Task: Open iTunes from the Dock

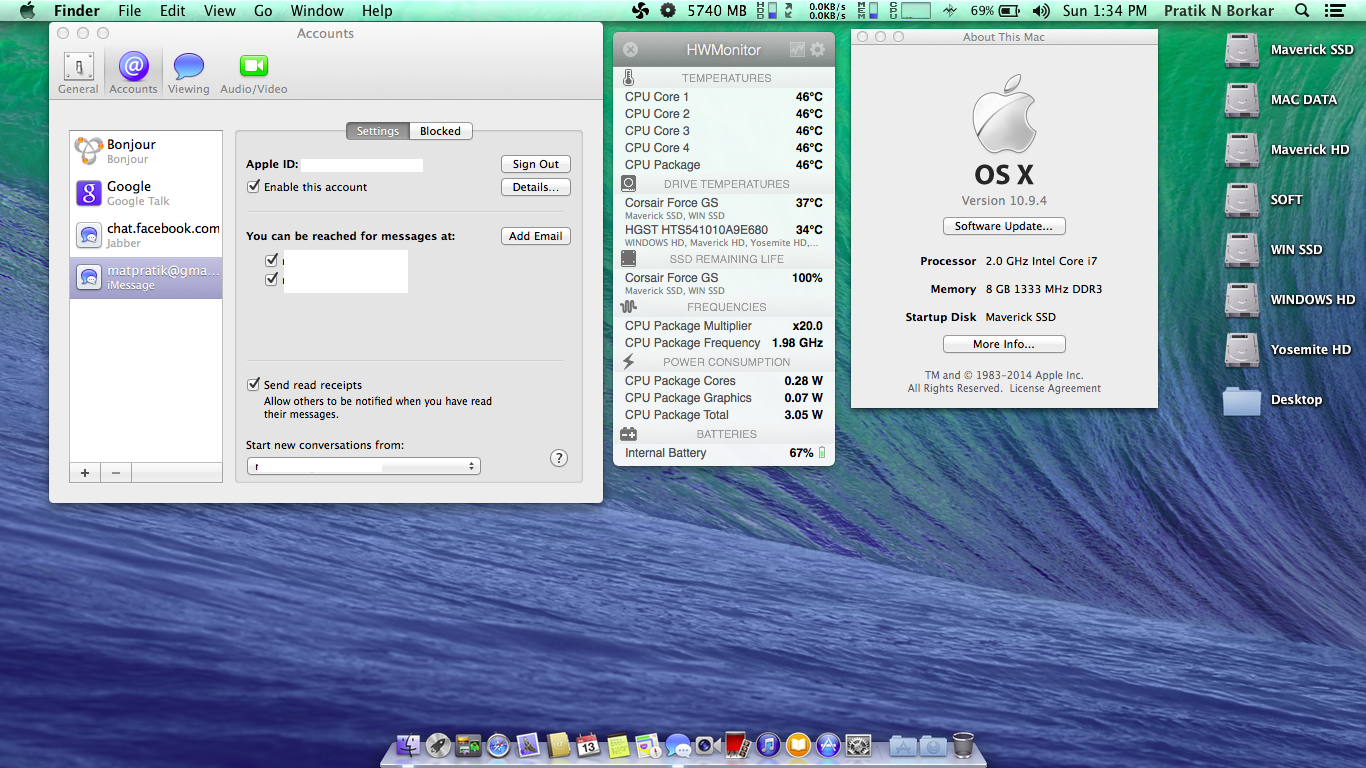Action: coord(768,744)
